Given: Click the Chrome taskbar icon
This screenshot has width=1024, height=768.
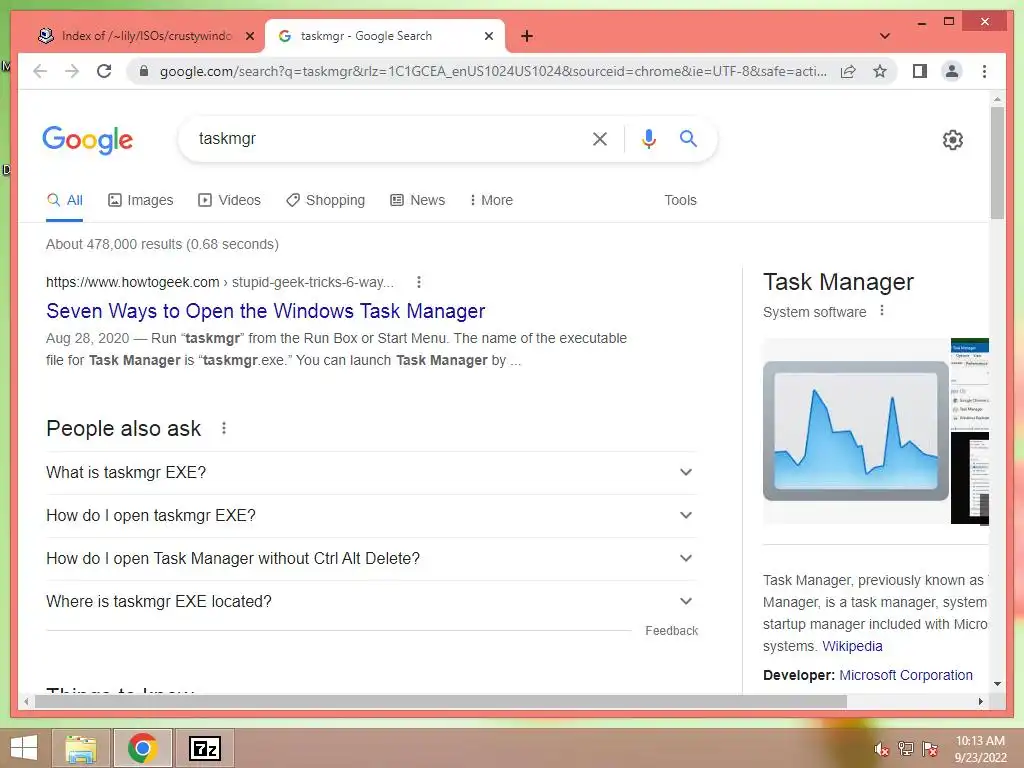Looking at the screenshot, I should coord(142,748).
